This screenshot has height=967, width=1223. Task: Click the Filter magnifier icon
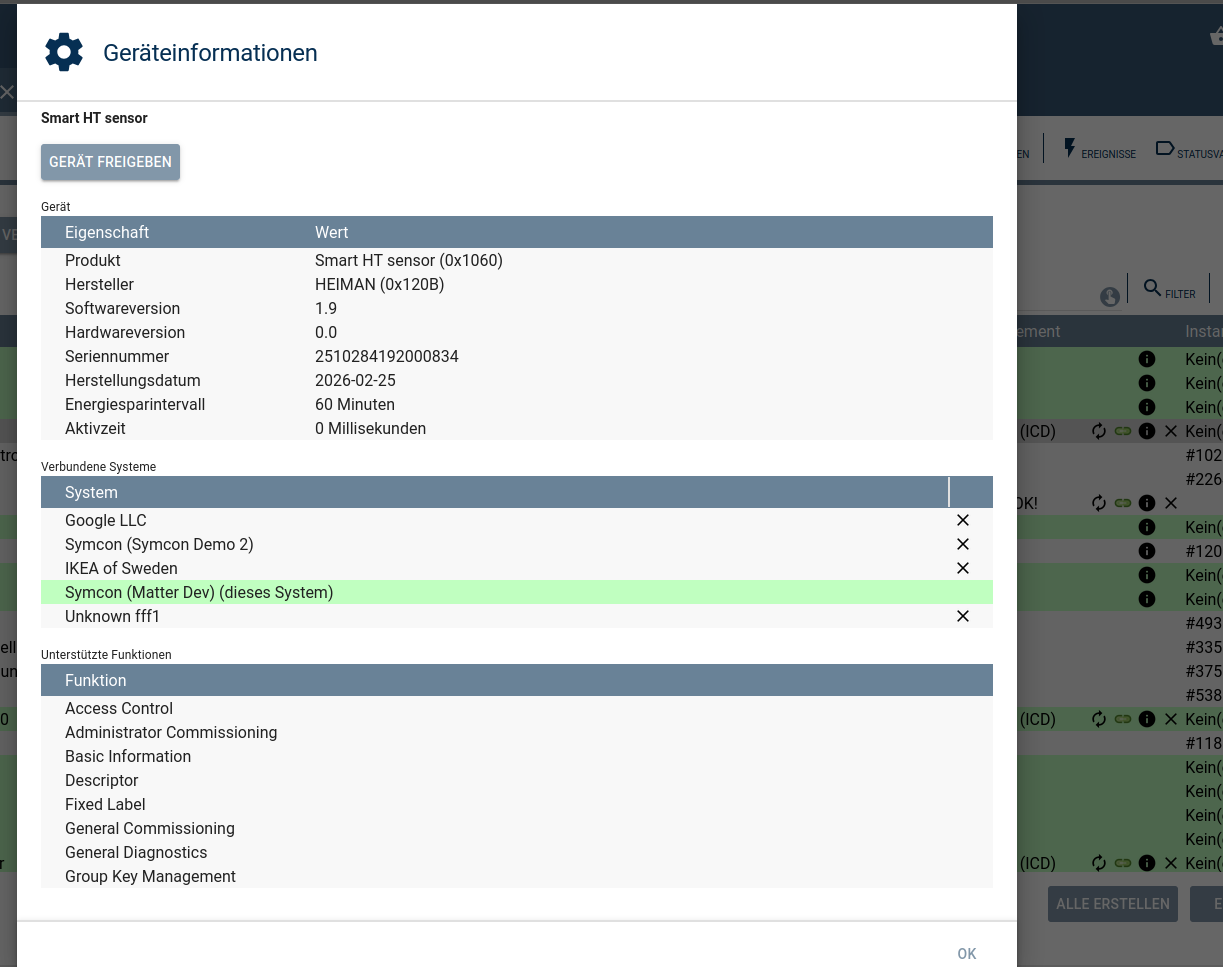(1152, 288)
